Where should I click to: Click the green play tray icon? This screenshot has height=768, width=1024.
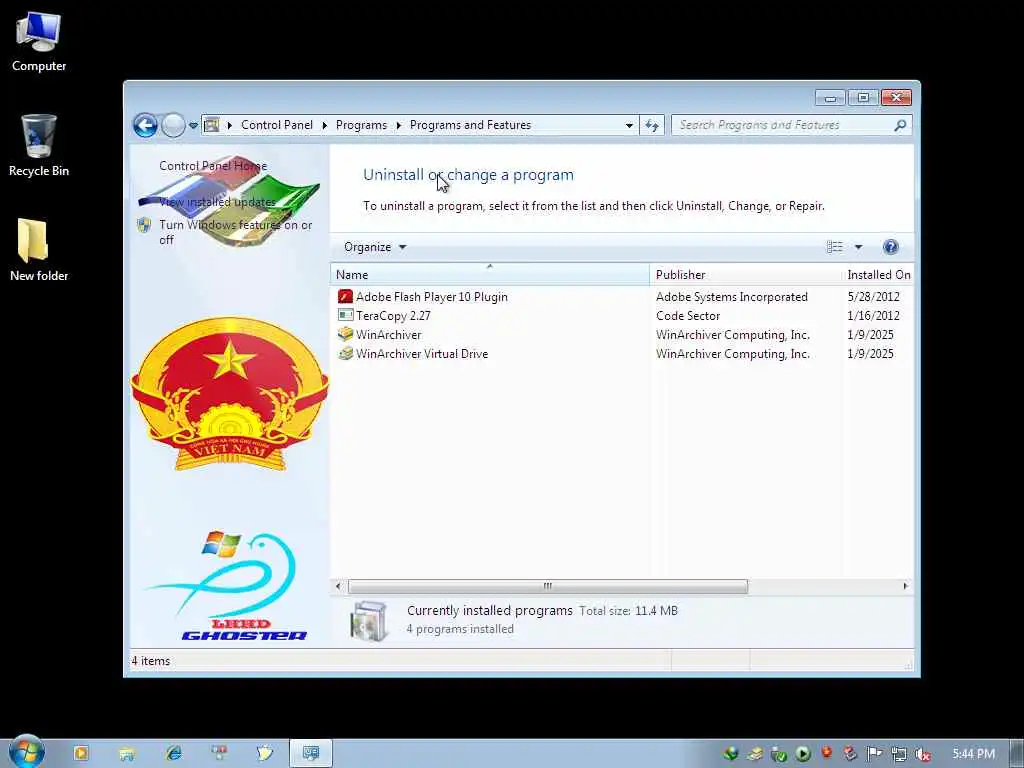(803, 754)
